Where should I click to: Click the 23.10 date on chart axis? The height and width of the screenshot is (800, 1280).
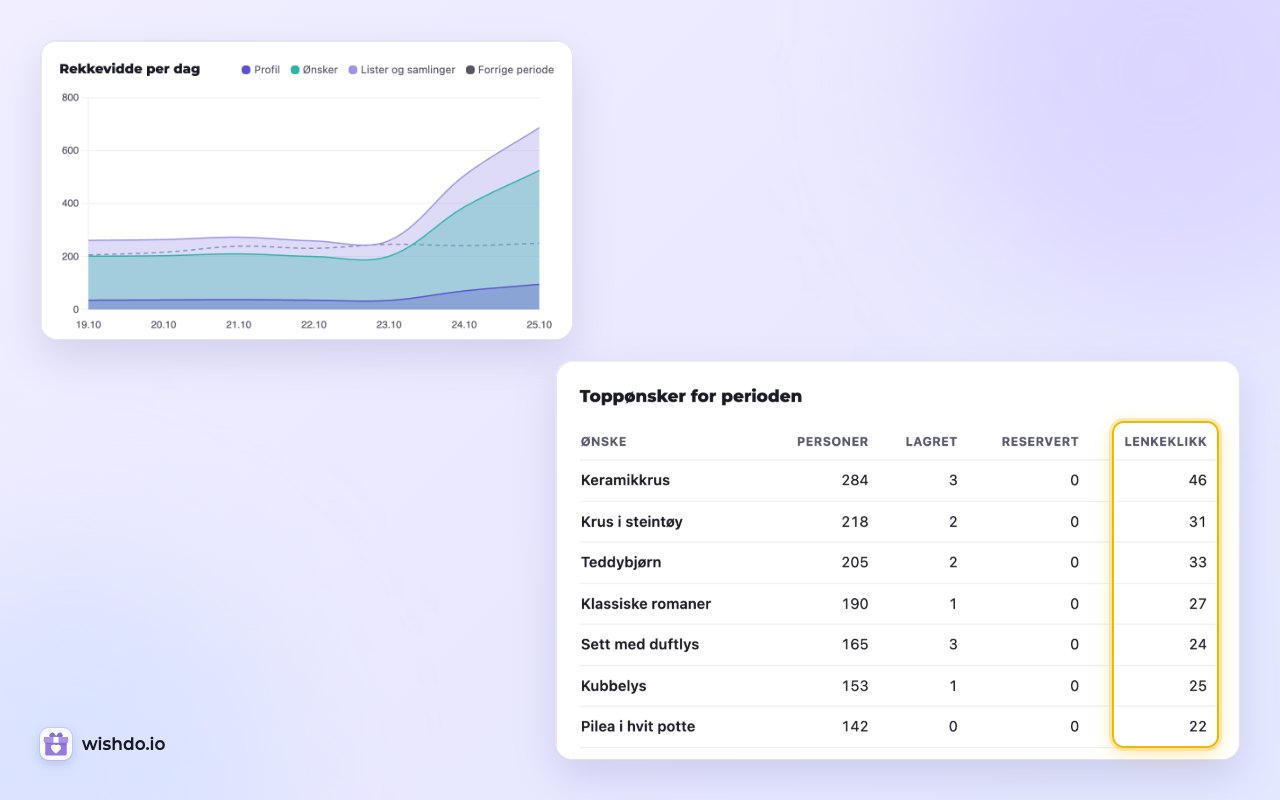pyautogui.click(x=389, y=325)
